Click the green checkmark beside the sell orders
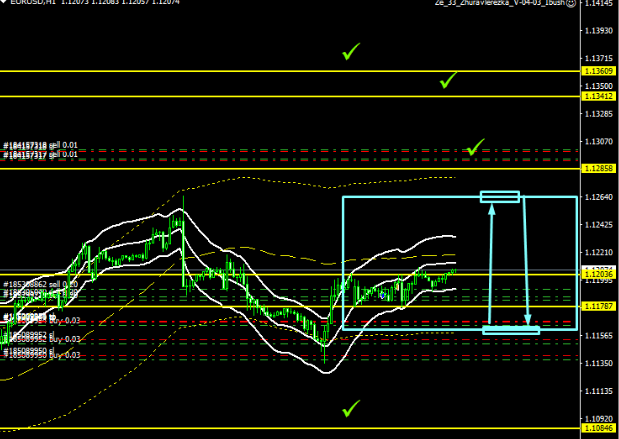This screenshot has width=619, height=439. coord(475,148)
